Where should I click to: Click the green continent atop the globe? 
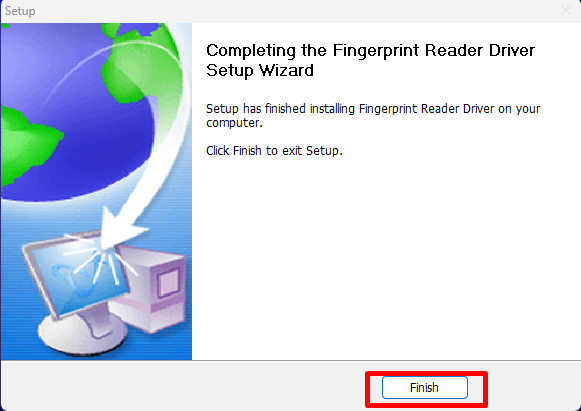[x=141, y=61]
